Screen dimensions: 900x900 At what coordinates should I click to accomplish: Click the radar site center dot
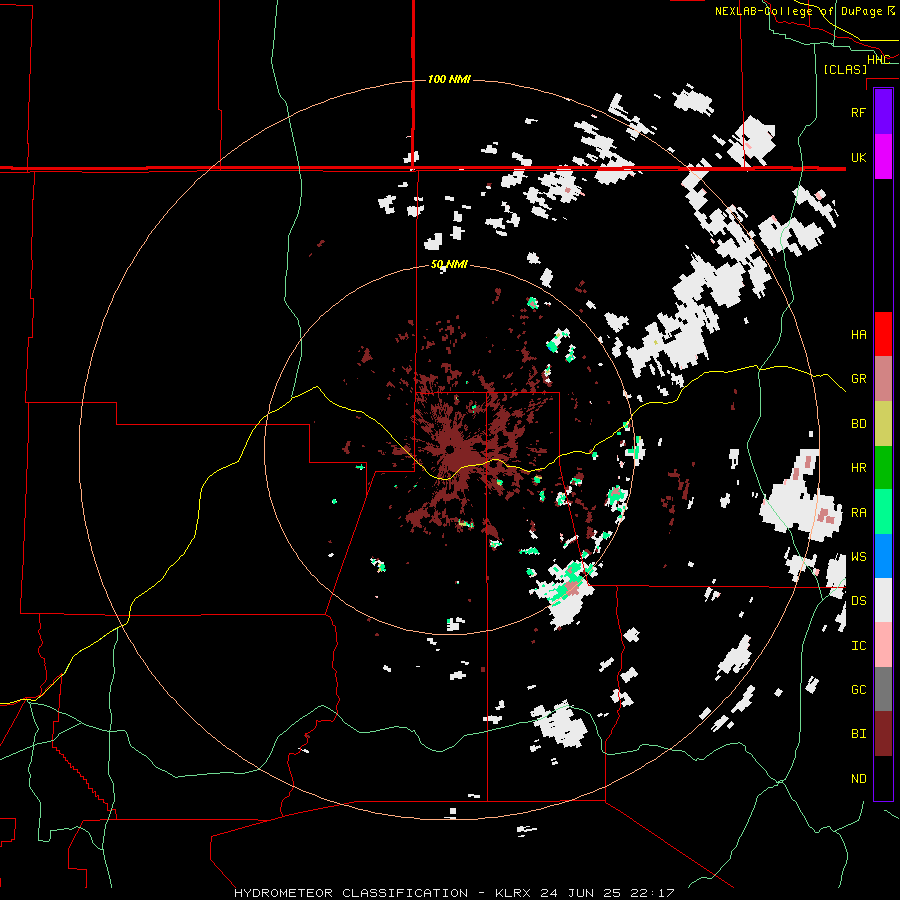450,449
